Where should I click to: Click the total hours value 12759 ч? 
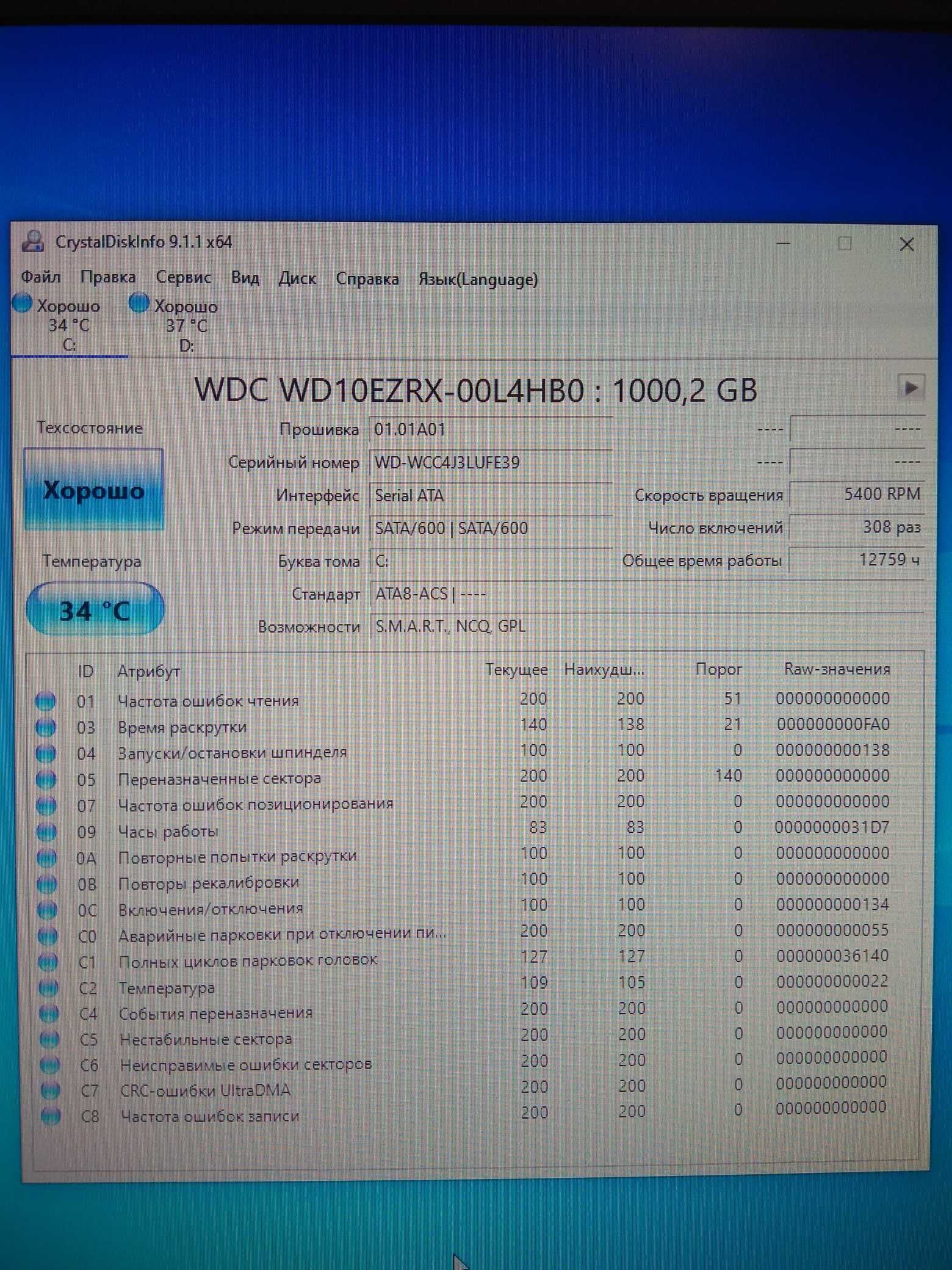857,560
